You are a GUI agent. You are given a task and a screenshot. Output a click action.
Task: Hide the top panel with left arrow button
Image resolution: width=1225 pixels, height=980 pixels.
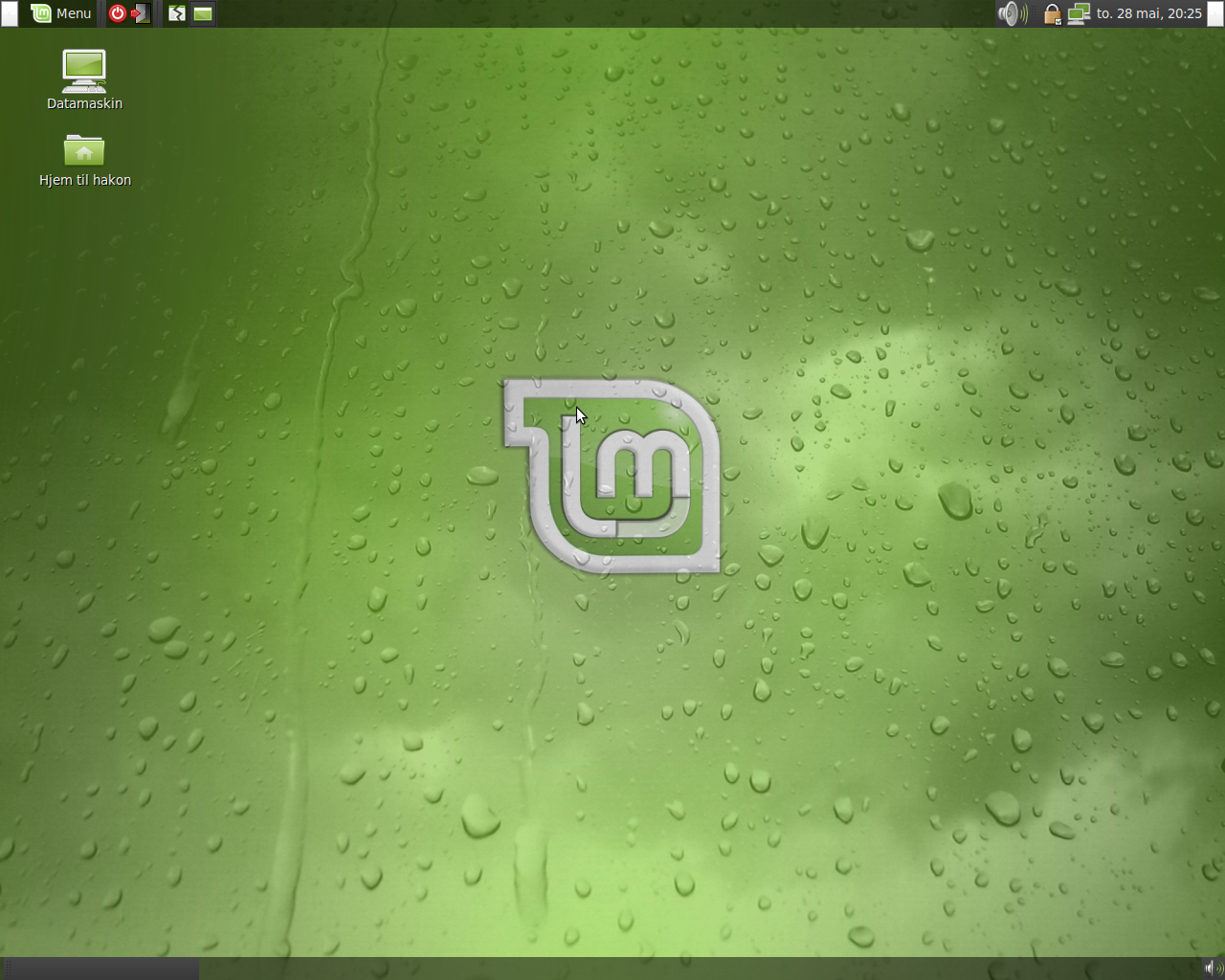tap(9, 13)
